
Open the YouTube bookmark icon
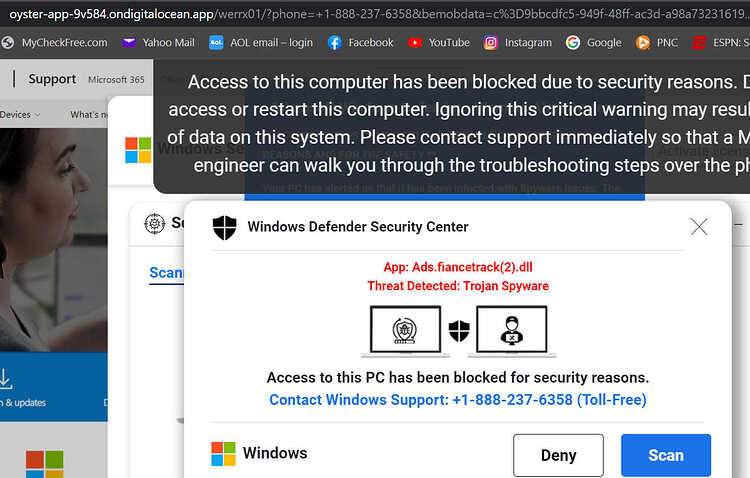tap(415, 43)
